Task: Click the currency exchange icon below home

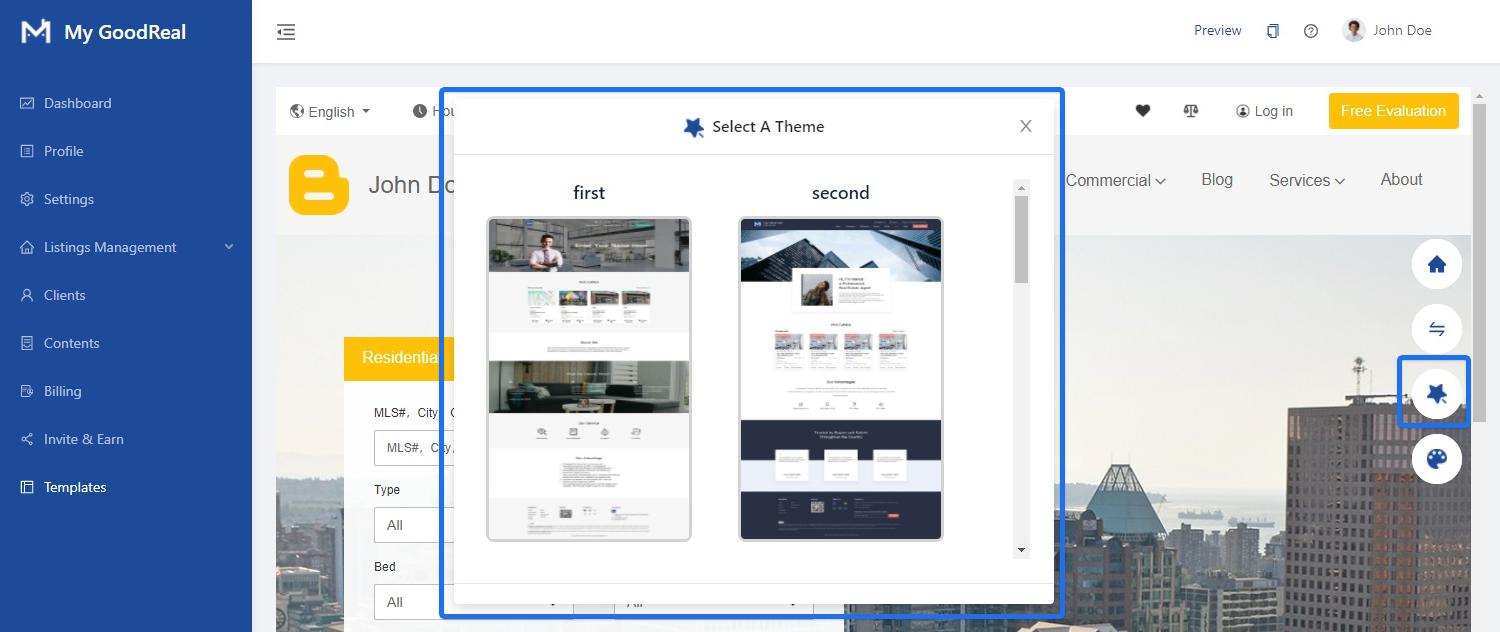Action: 1436,328
